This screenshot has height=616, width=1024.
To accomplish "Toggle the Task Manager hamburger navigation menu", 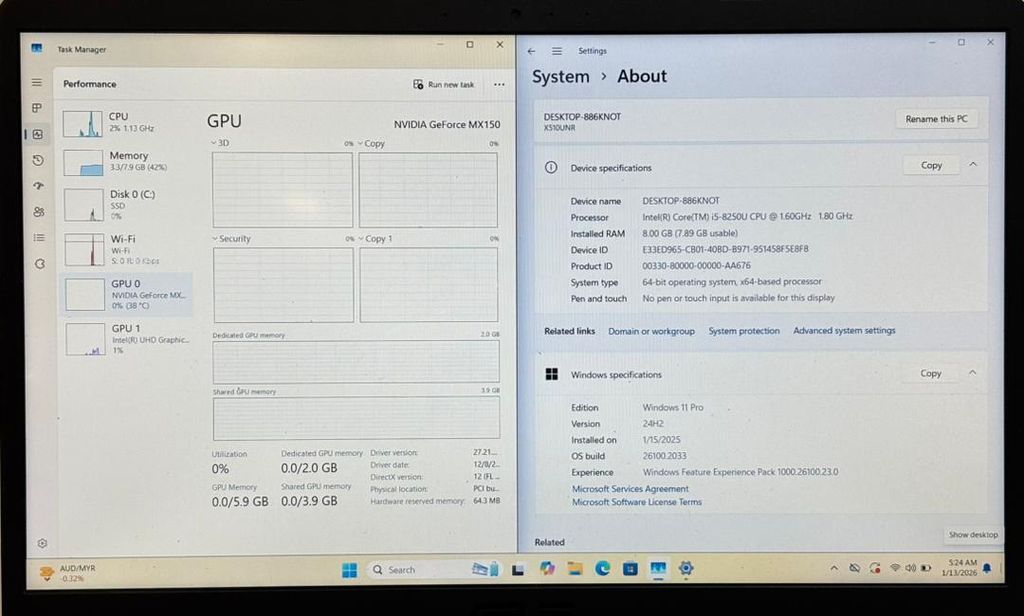I will click(37, 83).
